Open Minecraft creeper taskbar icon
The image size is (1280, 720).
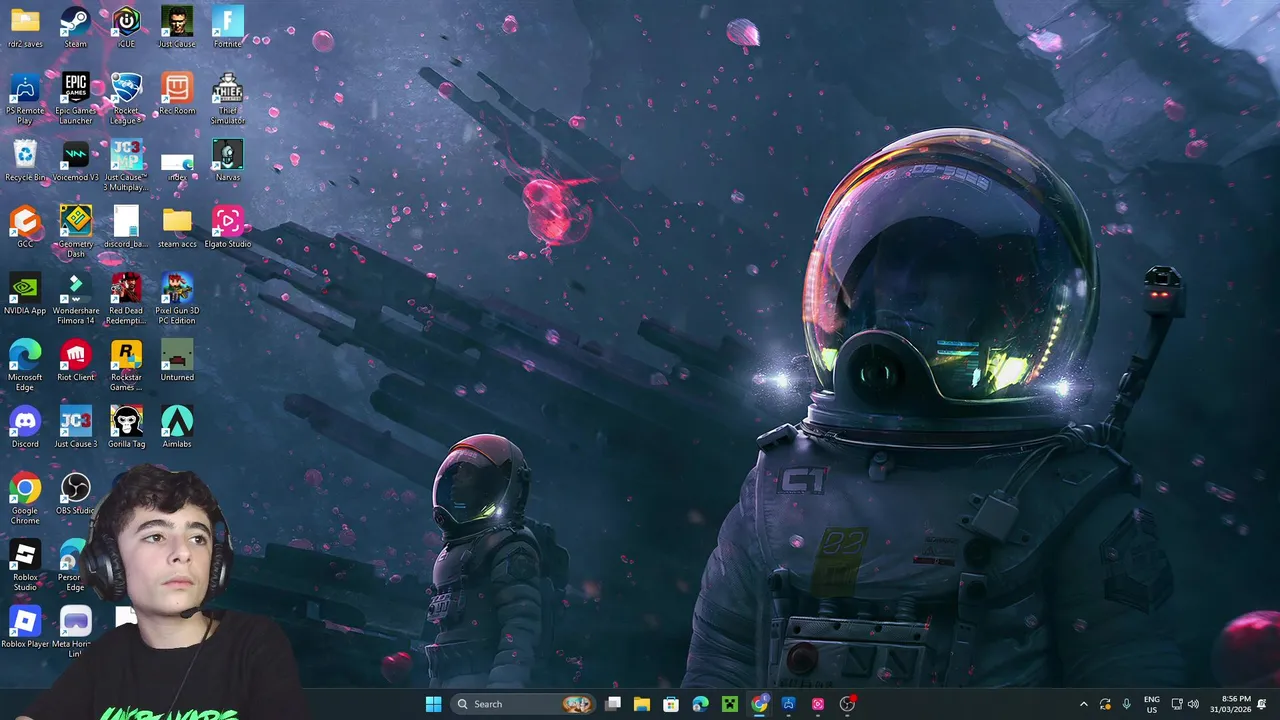pos(730,704)
